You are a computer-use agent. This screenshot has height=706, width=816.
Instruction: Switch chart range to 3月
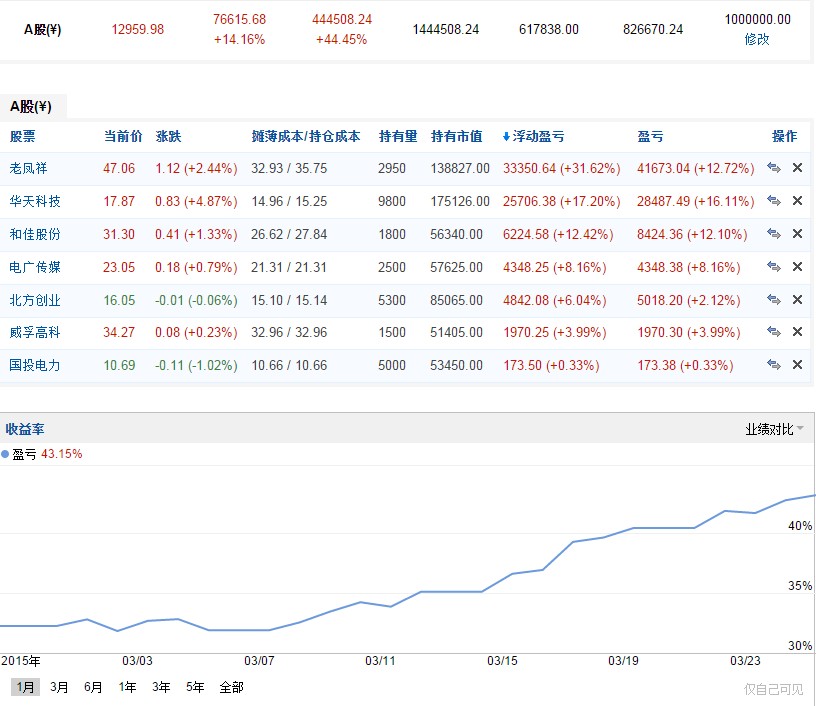coord(59,687)
